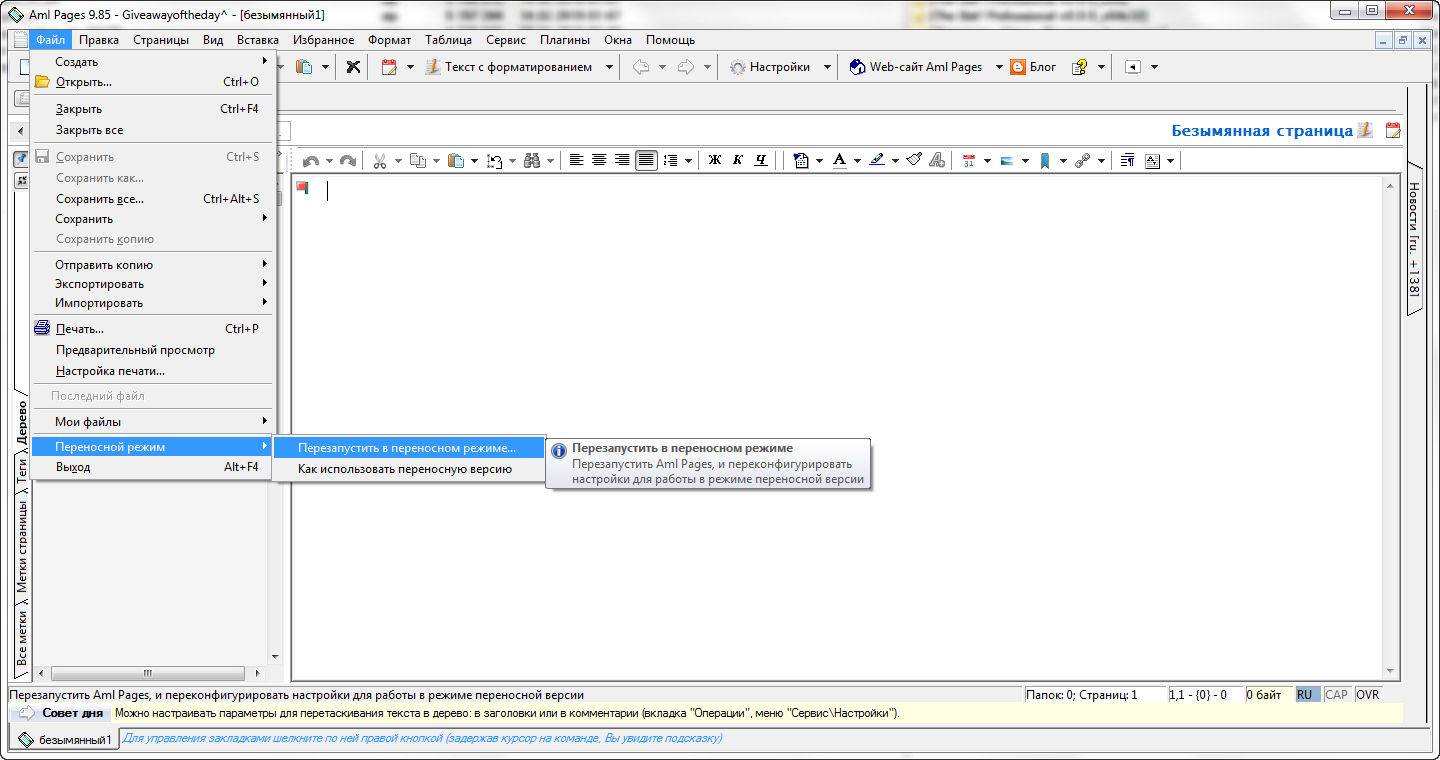Align text right
Image resolution: width=1440 pixels, height=760 pixels.
click(622, 160)
